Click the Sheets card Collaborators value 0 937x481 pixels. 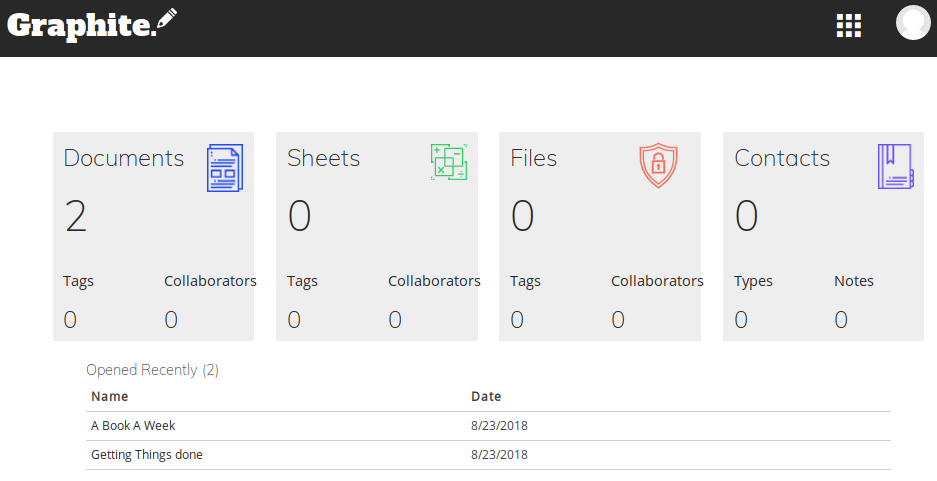pyautogui.click(x=395, y=320)
